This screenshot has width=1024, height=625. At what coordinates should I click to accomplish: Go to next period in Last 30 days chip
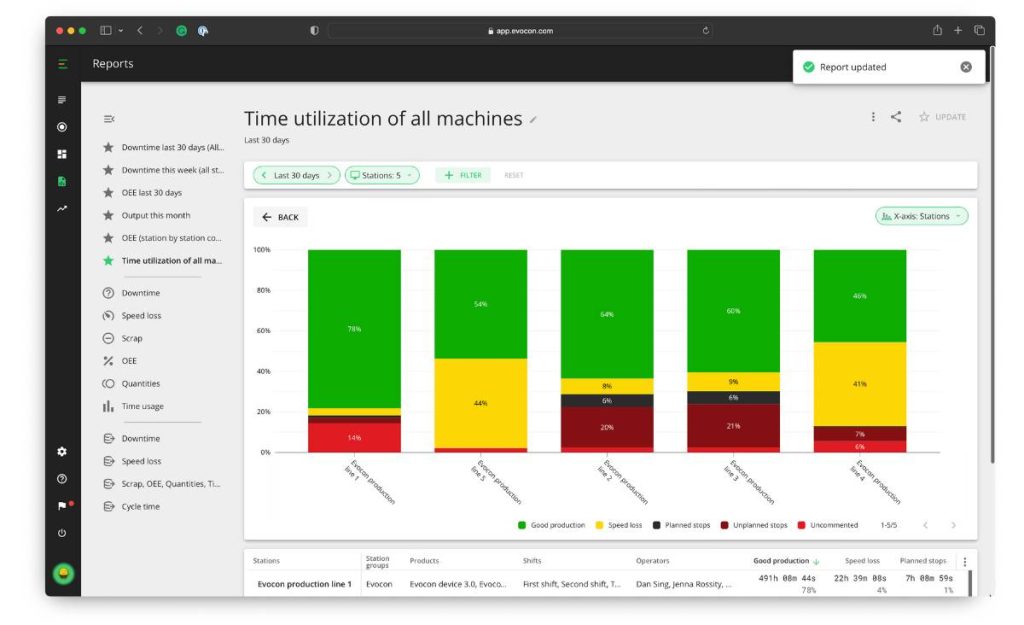click(x=330, y=175)
